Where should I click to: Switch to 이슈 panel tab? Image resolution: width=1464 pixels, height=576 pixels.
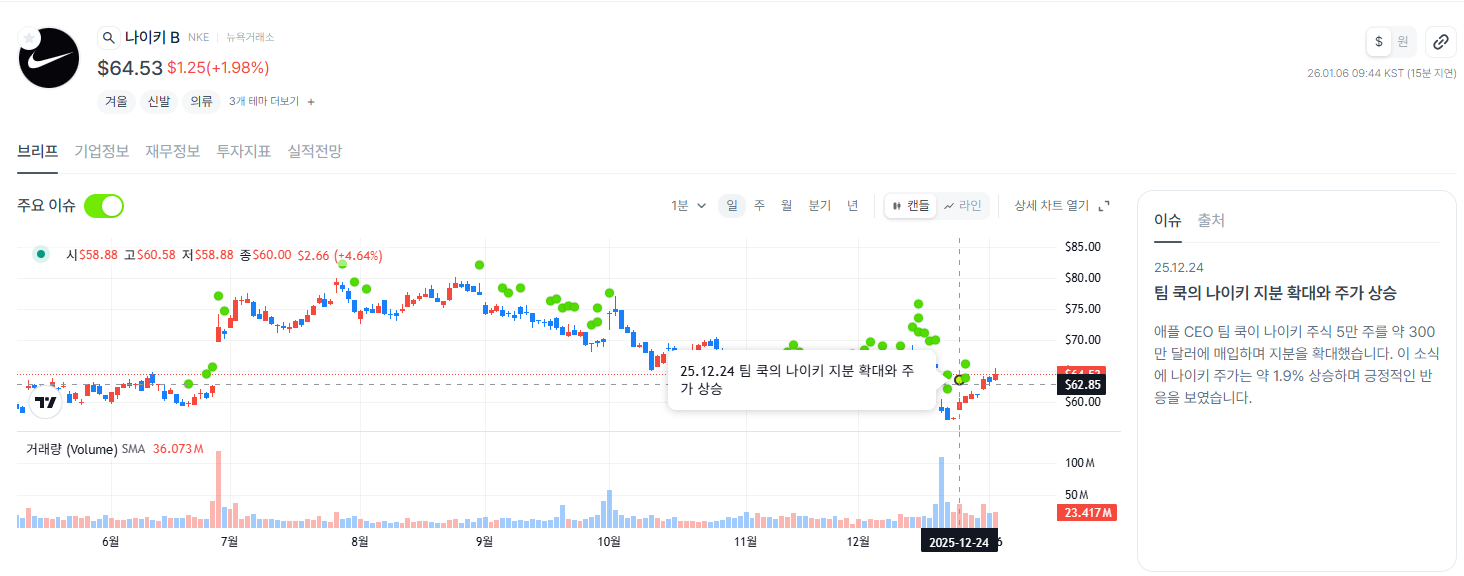[x=1167, y=221]
